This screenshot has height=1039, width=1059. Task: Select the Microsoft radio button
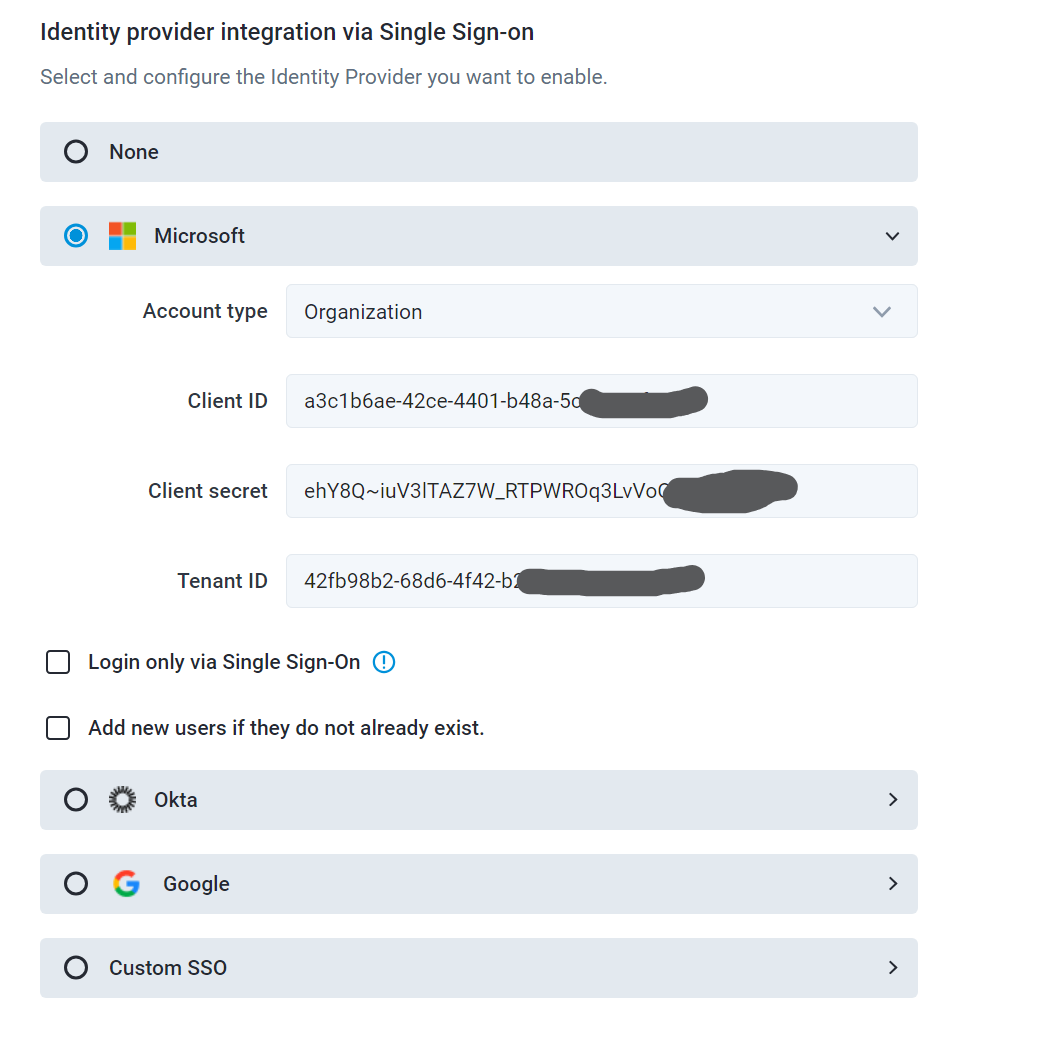76,236
